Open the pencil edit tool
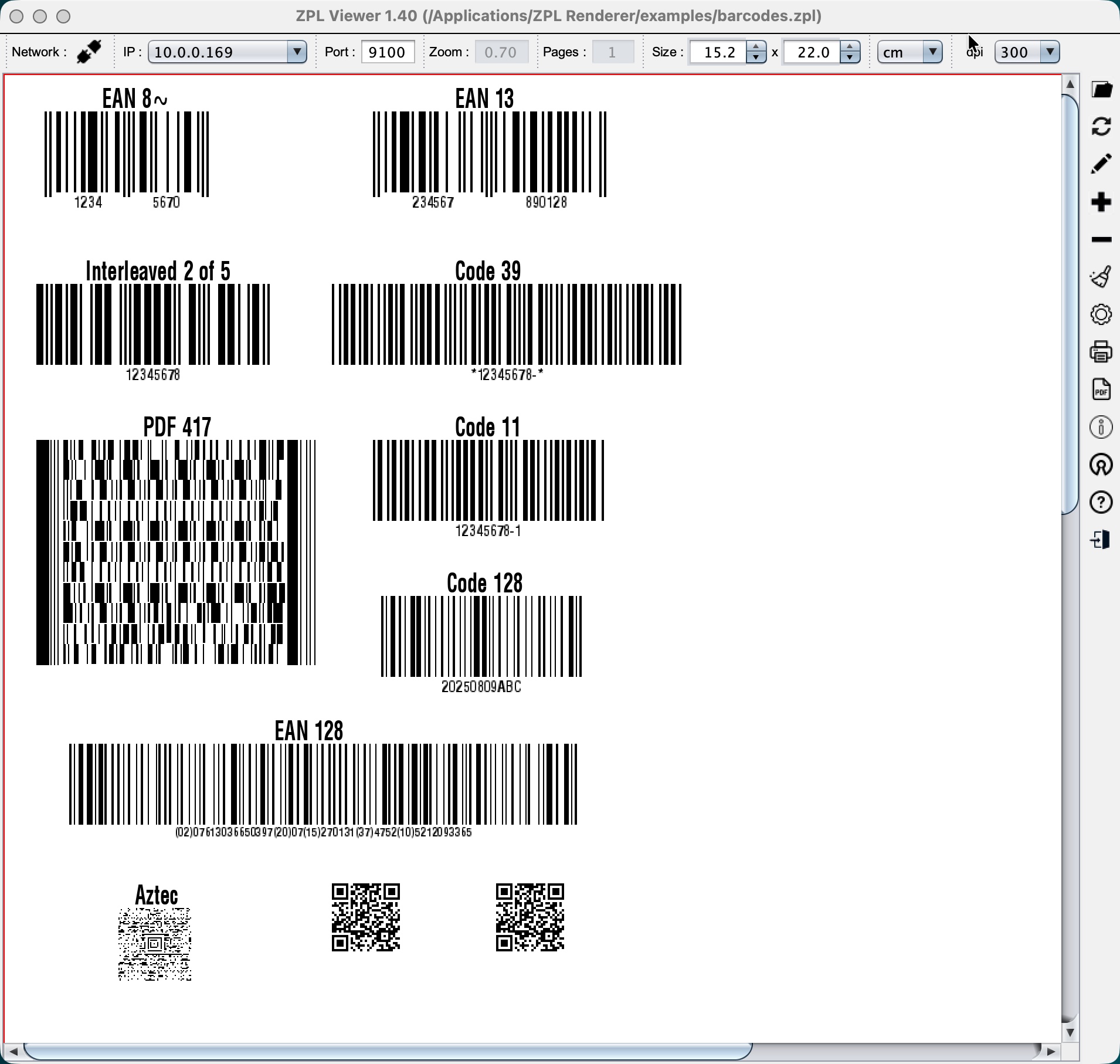This screenshot has height=1064, width=1120. tap(1101, 164)
